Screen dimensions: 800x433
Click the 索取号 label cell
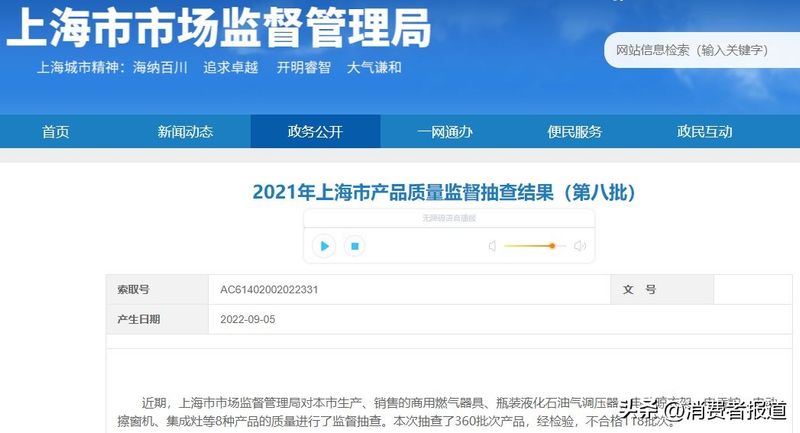[x=158, y=290]
